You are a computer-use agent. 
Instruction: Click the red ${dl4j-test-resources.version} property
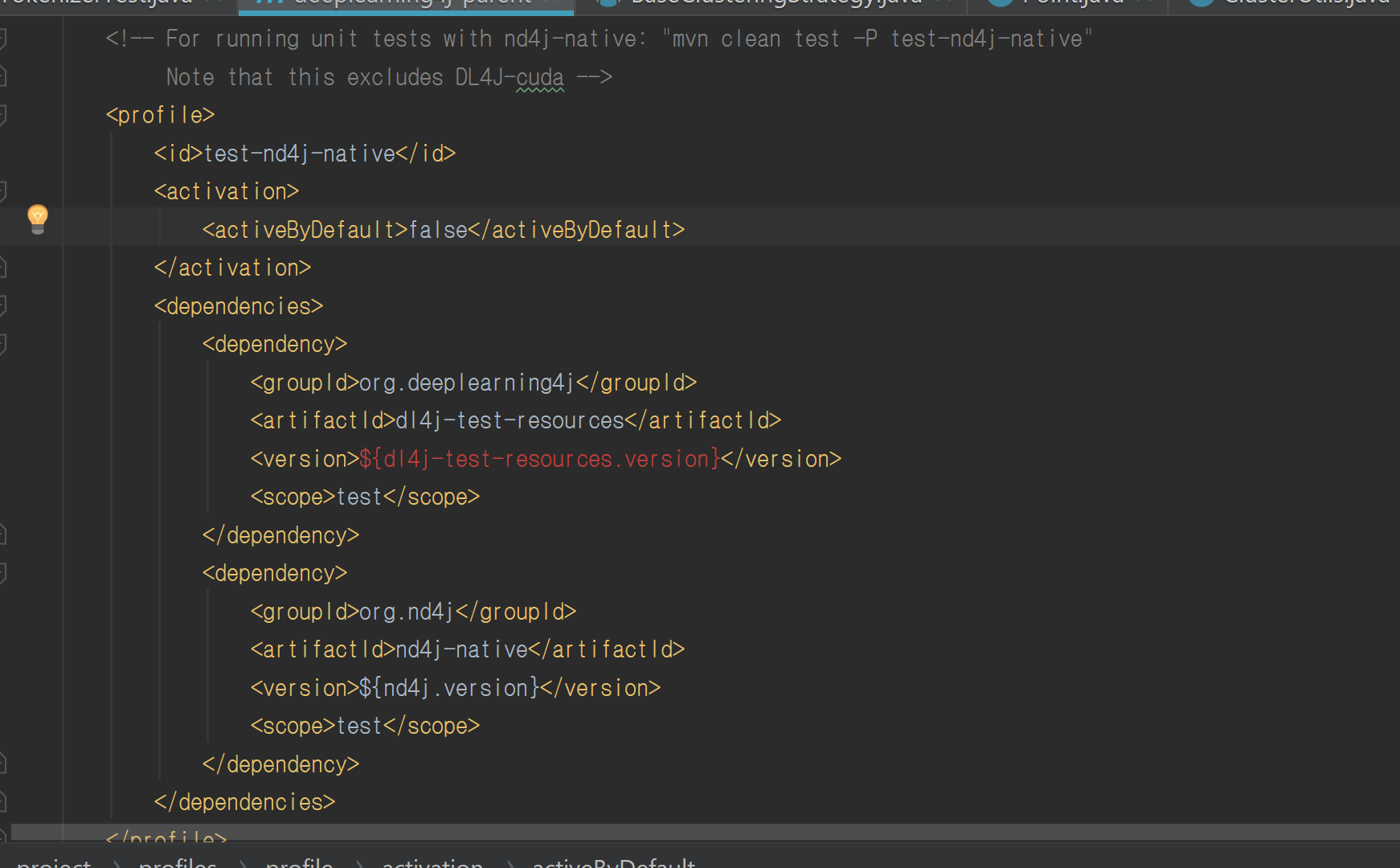pyautogui.click(x=539, y=459)
